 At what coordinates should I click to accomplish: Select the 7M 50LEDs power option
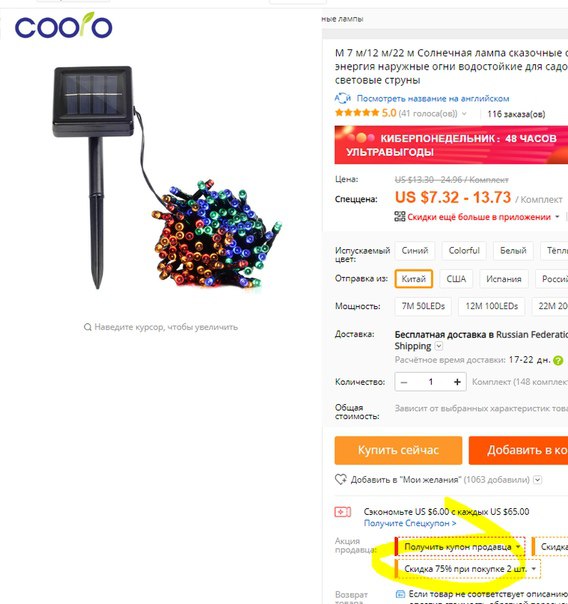[x=423, y=306]
